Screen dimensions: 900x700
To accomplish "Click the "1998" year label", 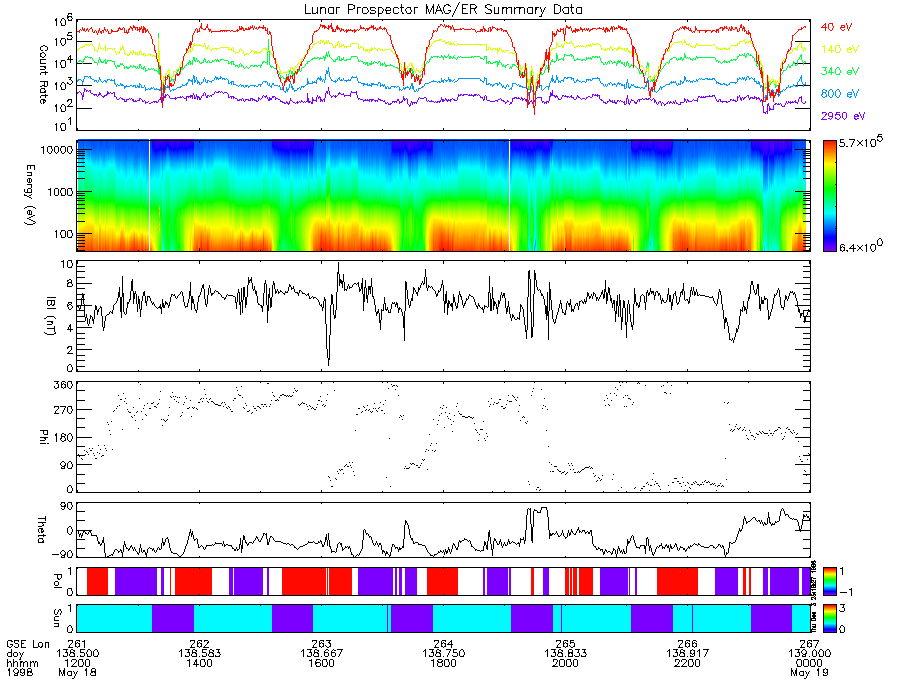I will (x=20, y=672).
